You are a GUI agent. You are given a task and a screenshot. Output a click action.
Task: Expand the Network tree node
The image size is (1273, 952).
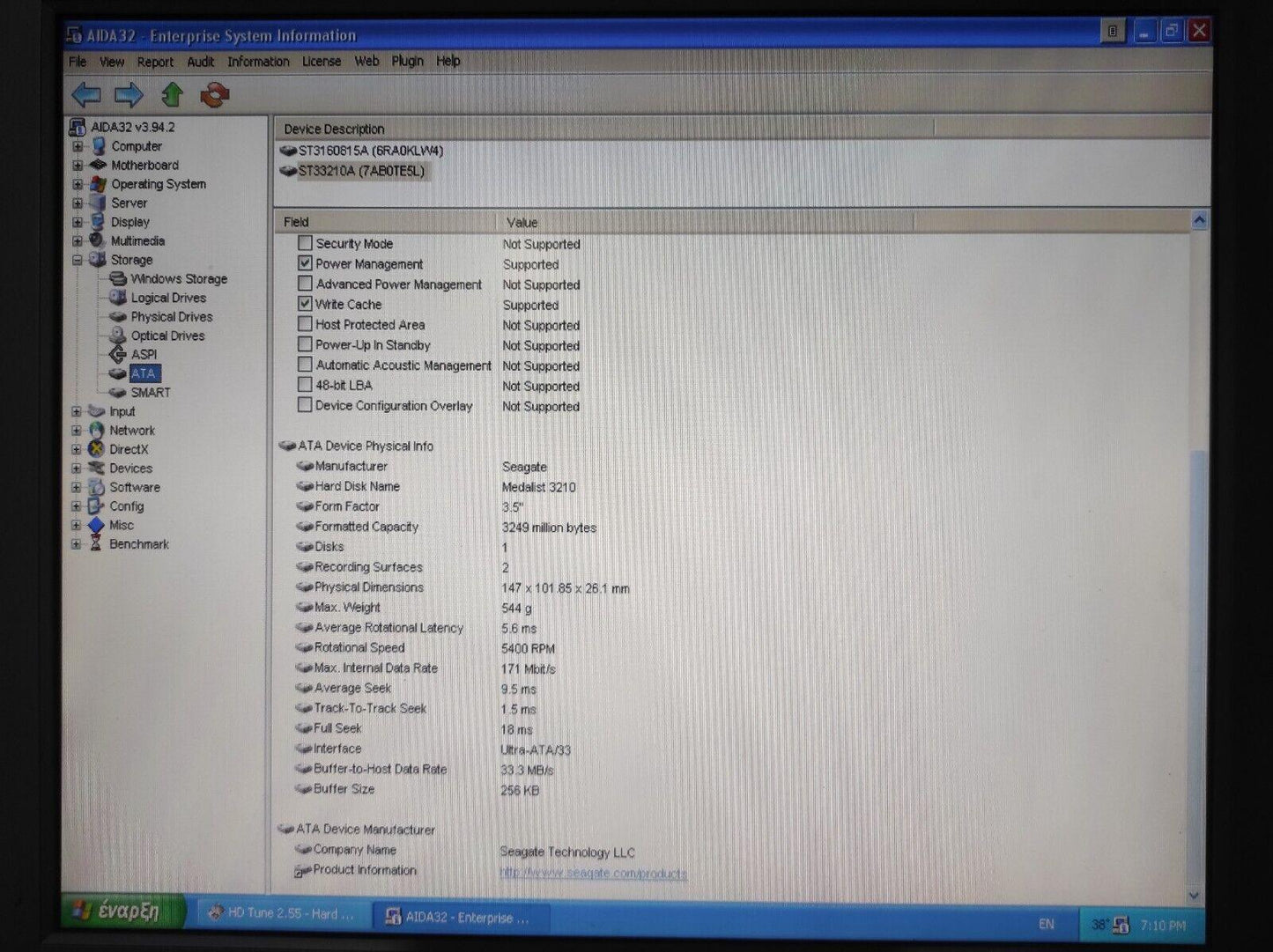click(77, 431)
